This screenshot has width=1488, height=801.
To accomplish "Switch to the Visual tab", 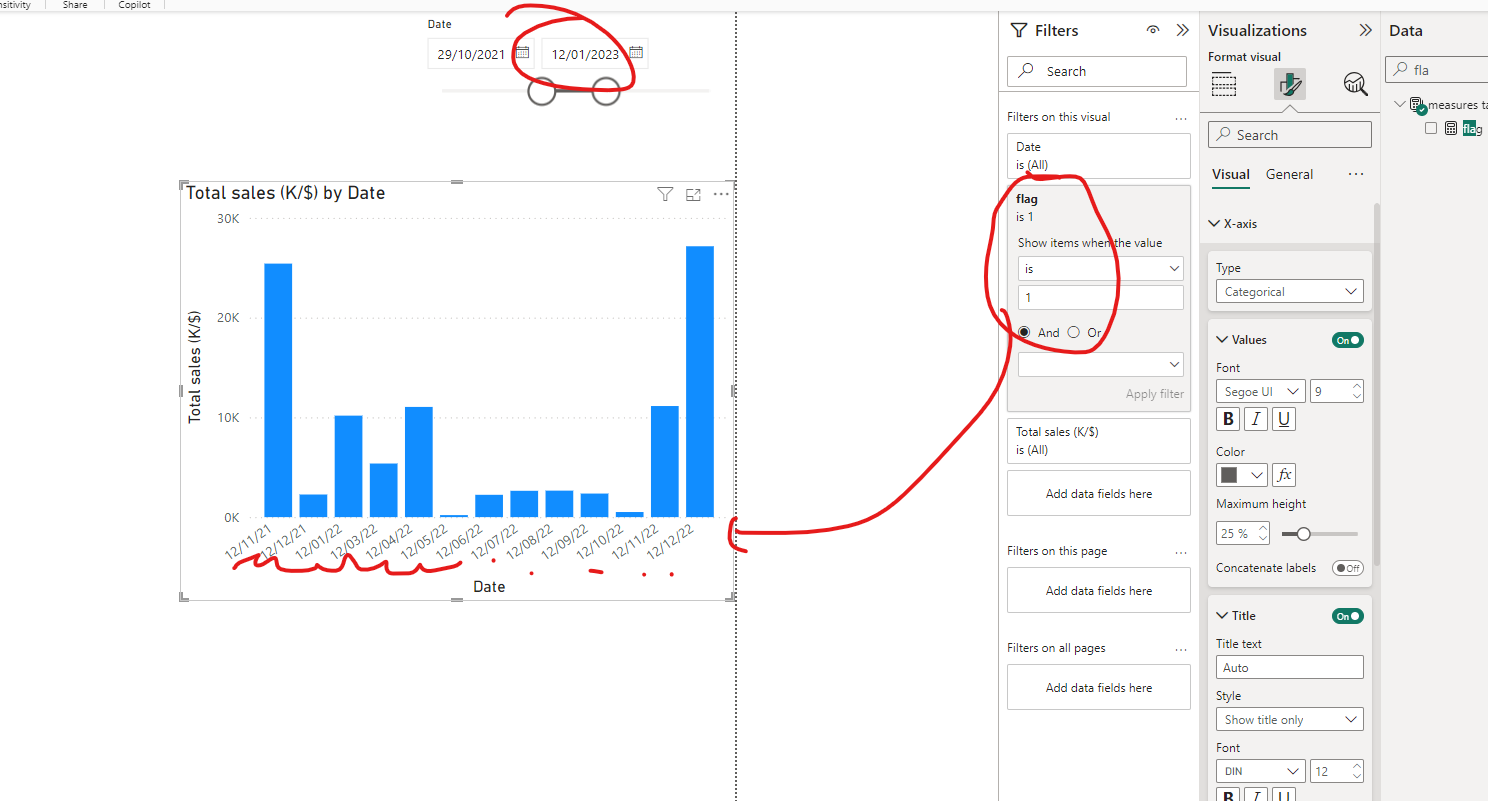I will pyautogui.click(x=1231, y=174).
